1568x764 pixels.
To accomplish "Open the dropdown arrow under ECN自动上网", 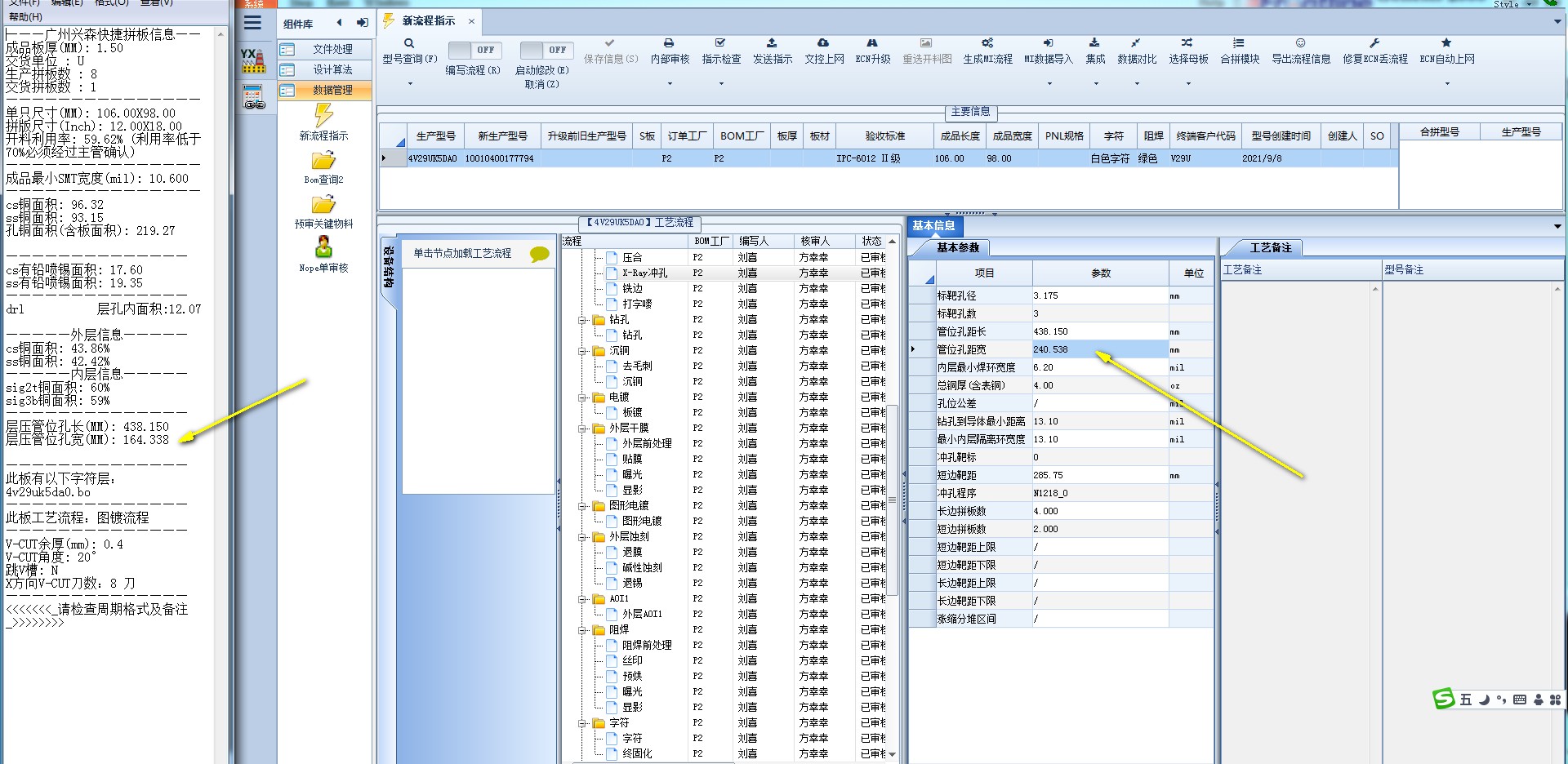I will (x=1447, y=83).
